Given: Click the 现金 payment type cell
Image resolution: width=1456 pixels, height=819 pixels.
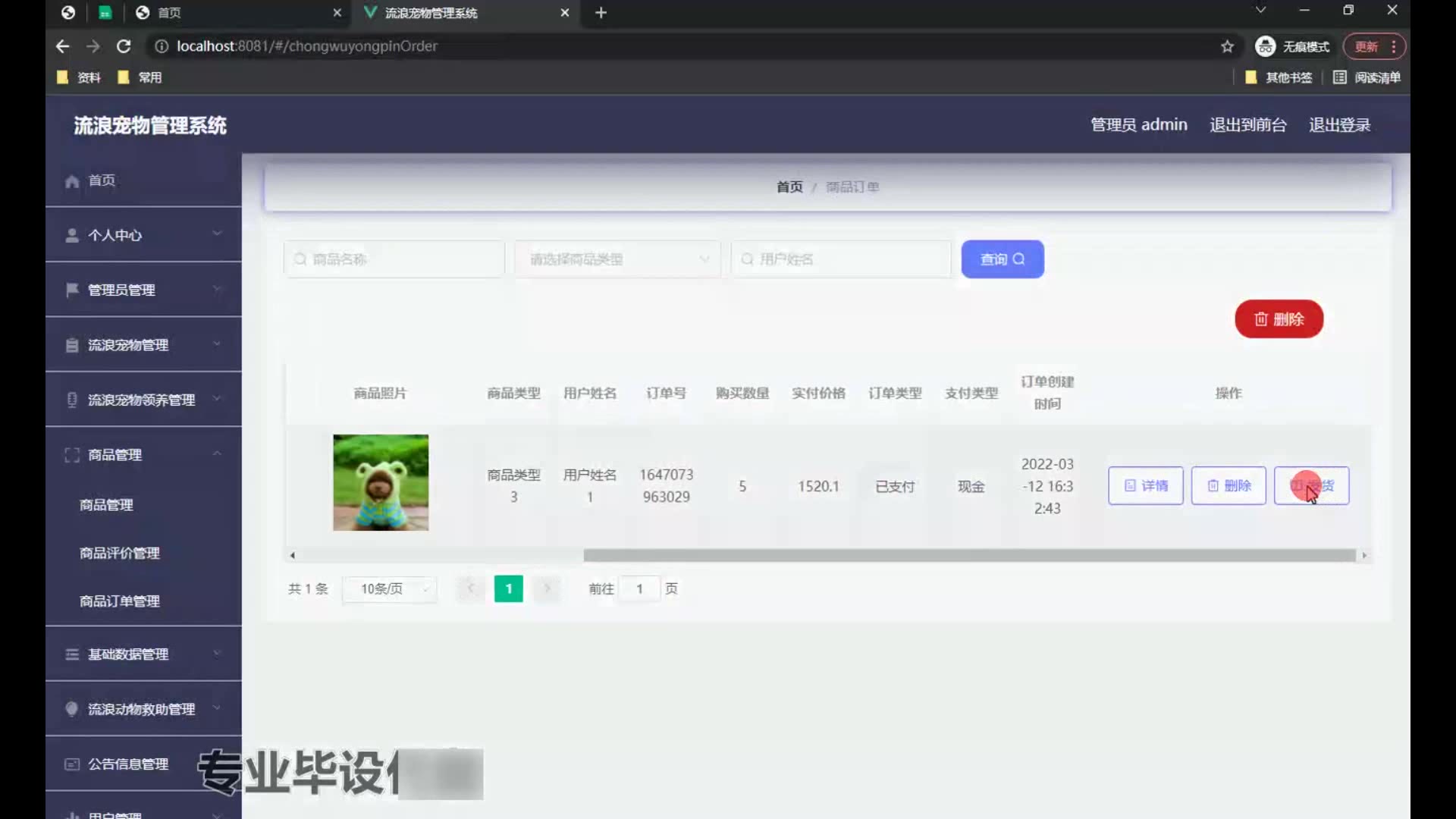Looking at the screenshot, I should (971, 486).
